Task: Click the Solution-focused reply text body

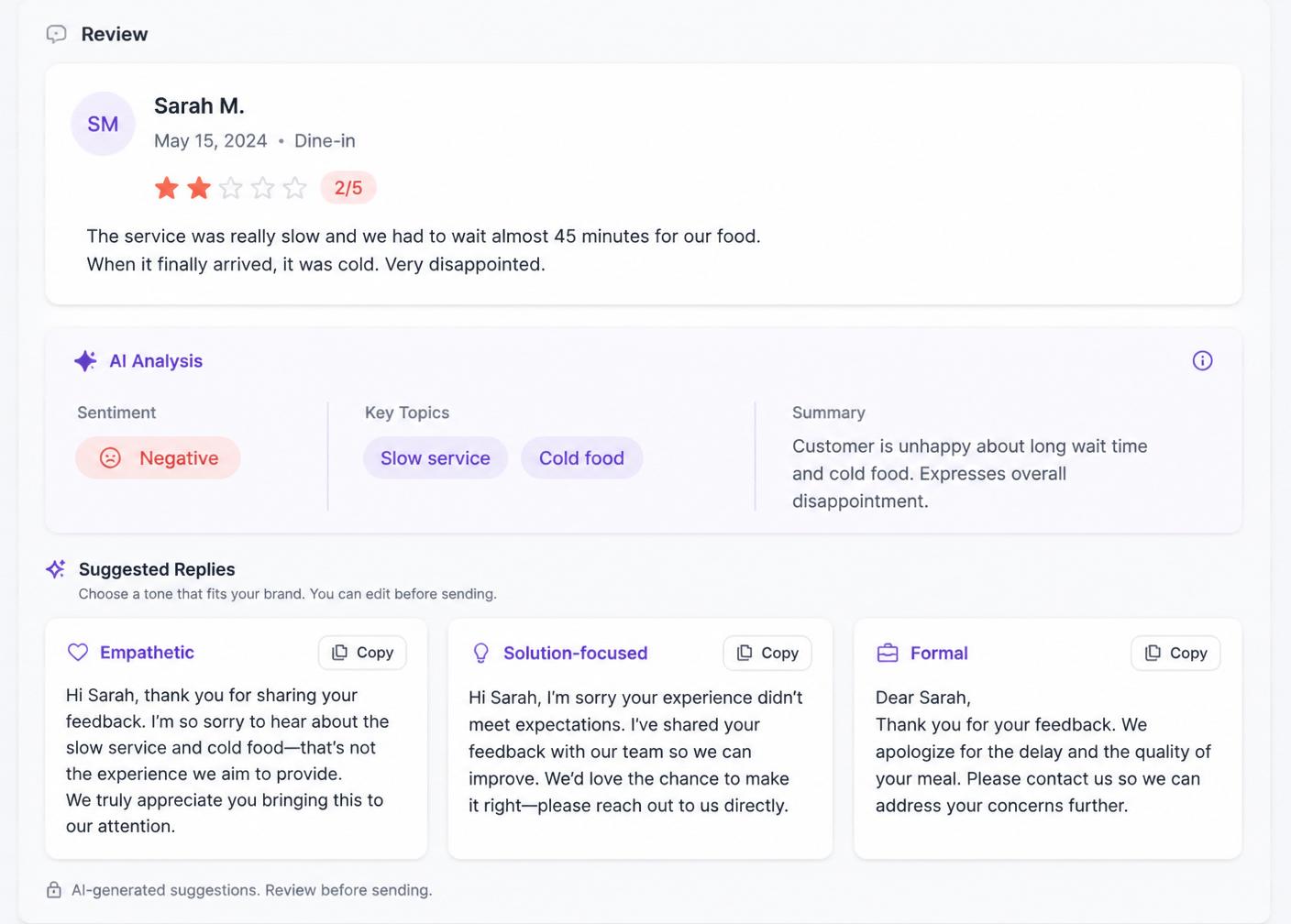Action: pyautogui.click(x=635, y=752)
